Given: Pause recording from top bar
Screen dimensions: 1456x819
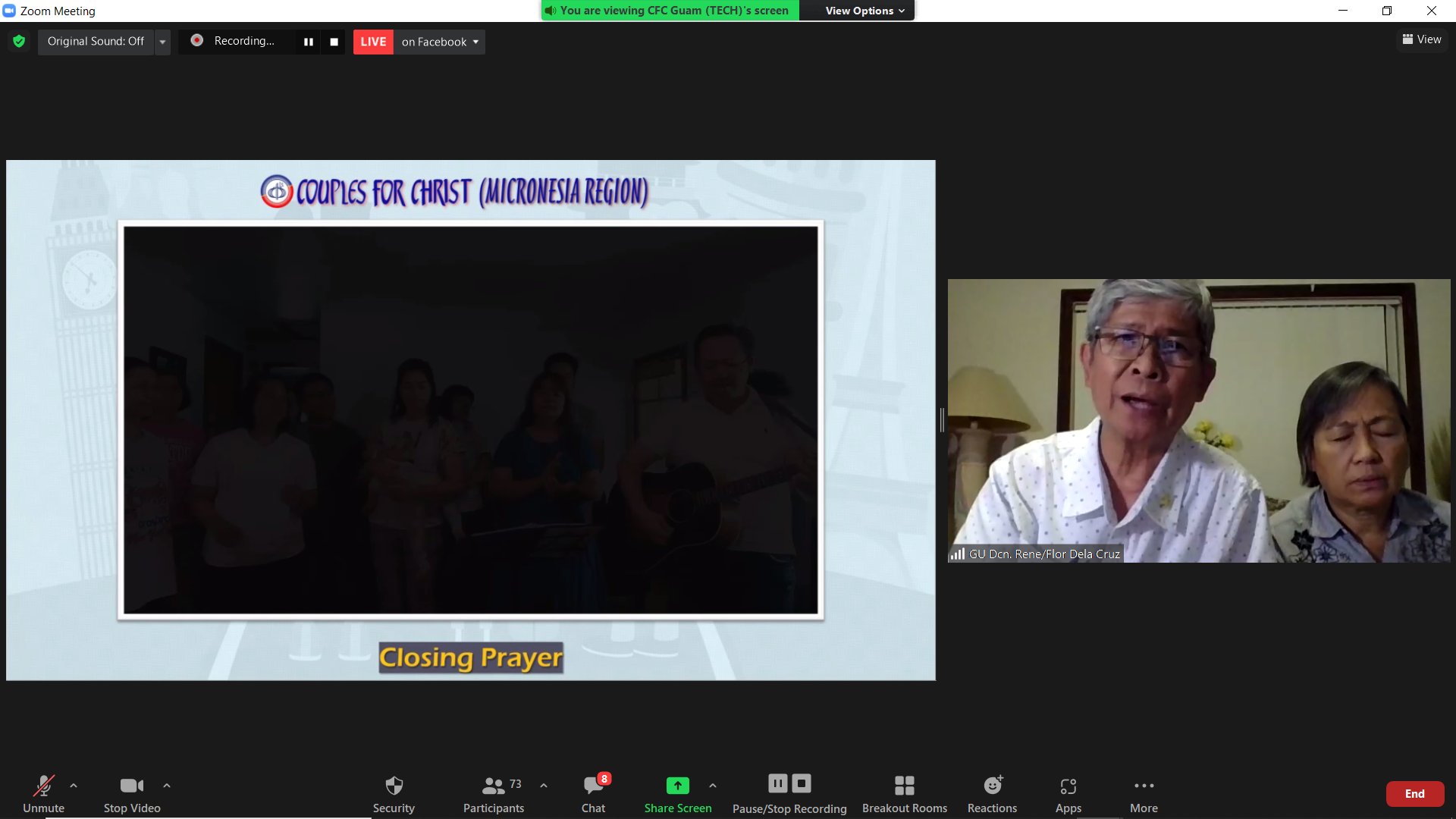Looking at the screenshot, I should (x=309, y=42).
